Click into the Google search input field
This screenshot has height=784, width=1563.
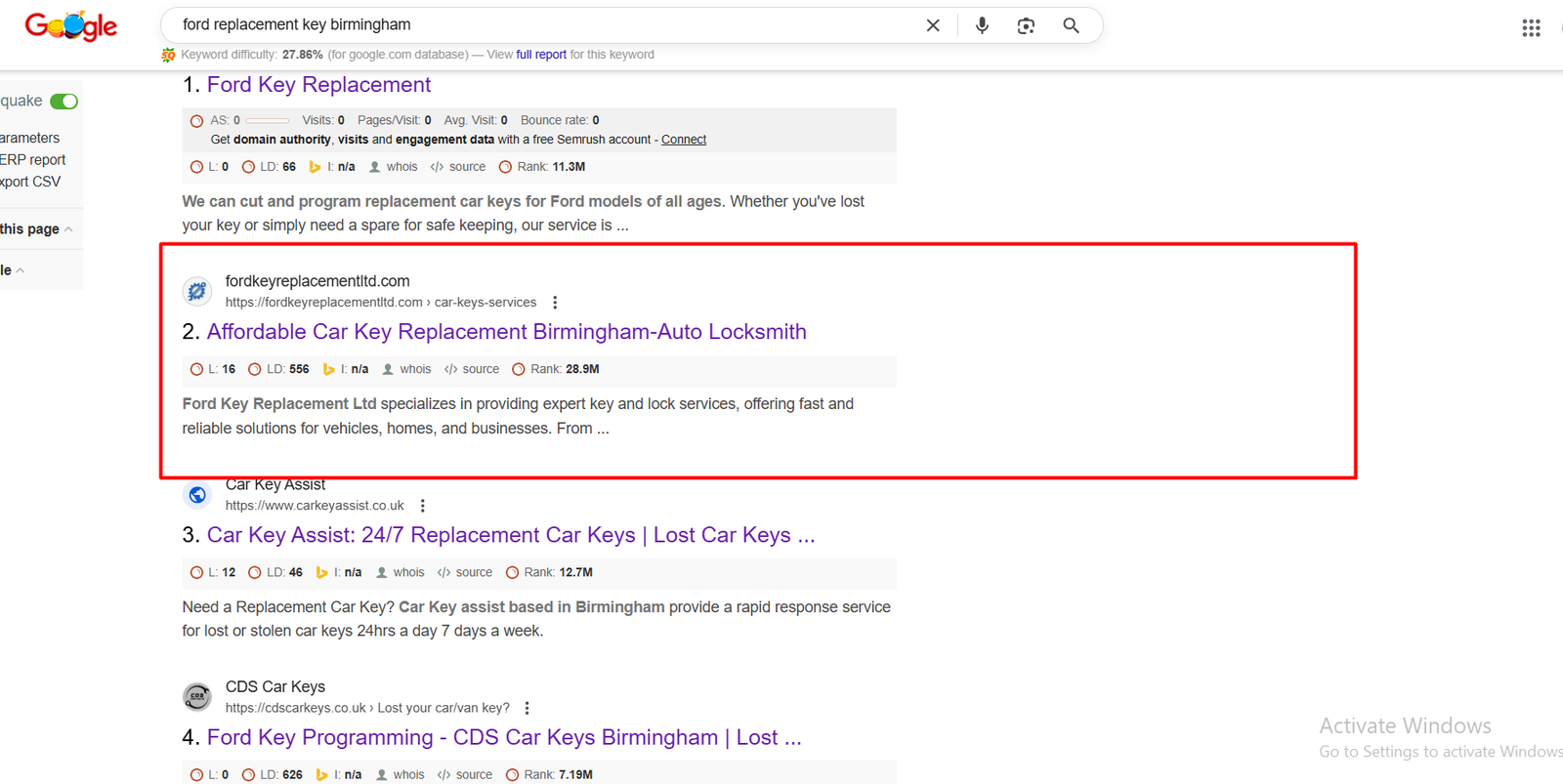pos(537,25)
